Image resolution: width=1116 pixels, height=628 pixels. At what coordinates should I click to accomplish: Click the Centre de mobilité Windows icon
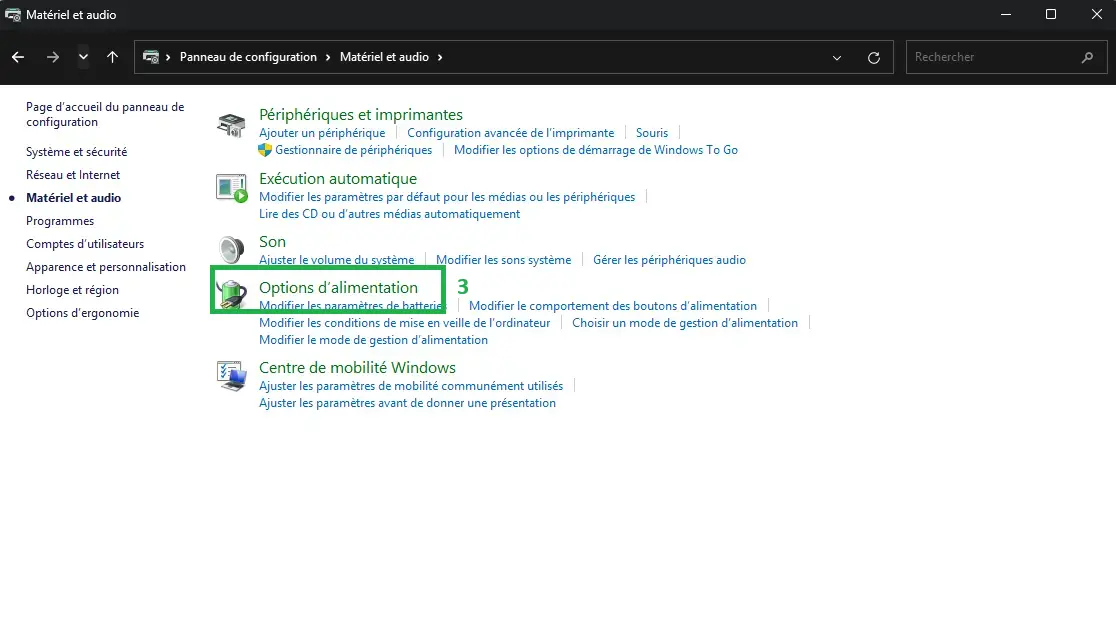point(231,375)
